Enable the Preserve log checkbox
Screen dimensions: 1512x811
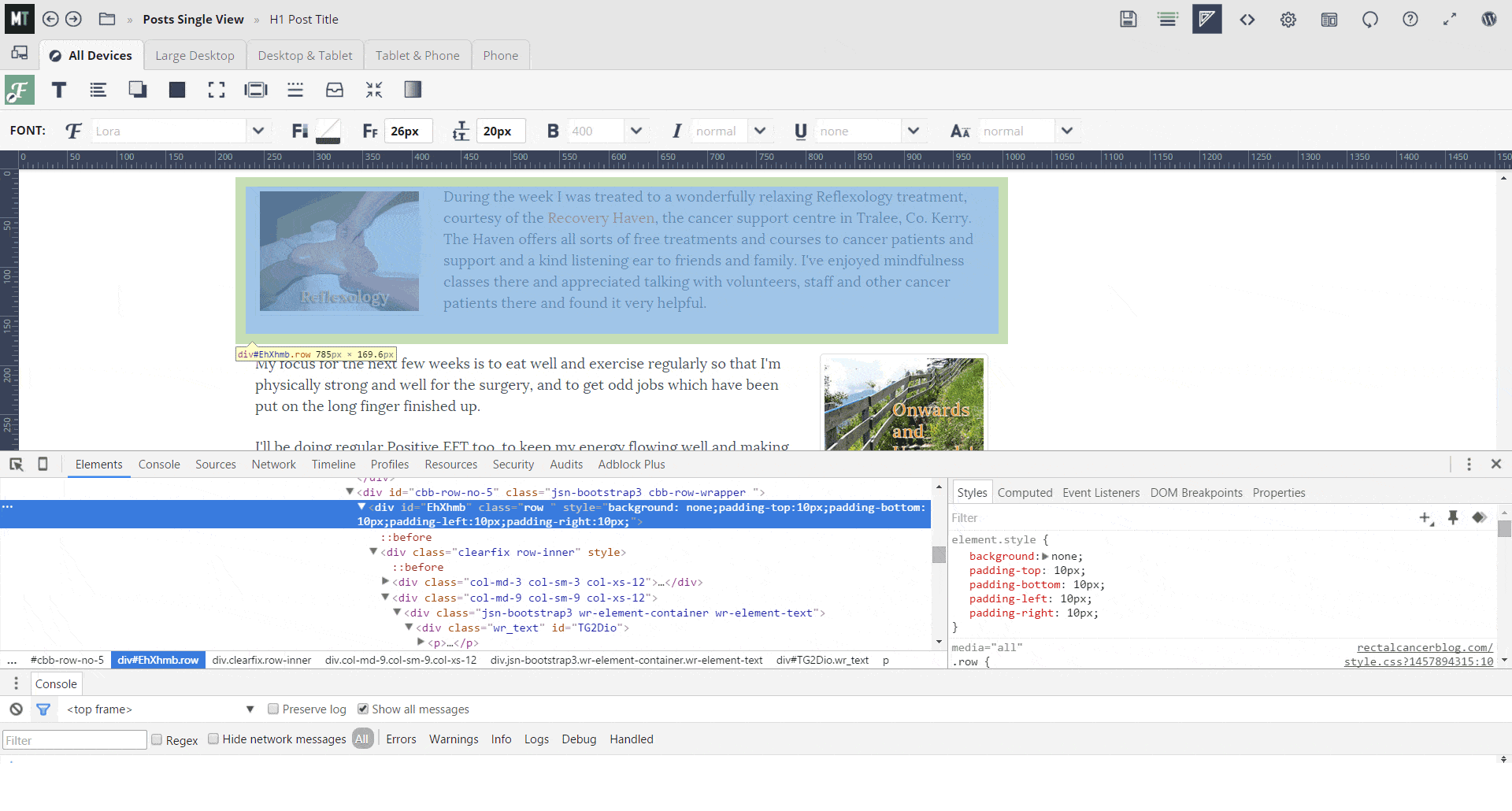(273, 709)
